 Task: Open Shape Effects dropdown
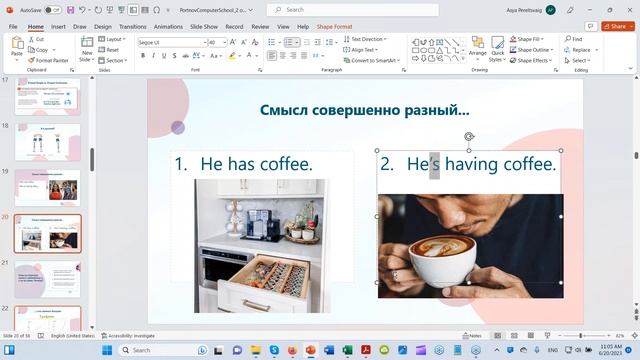click(531, 60)
